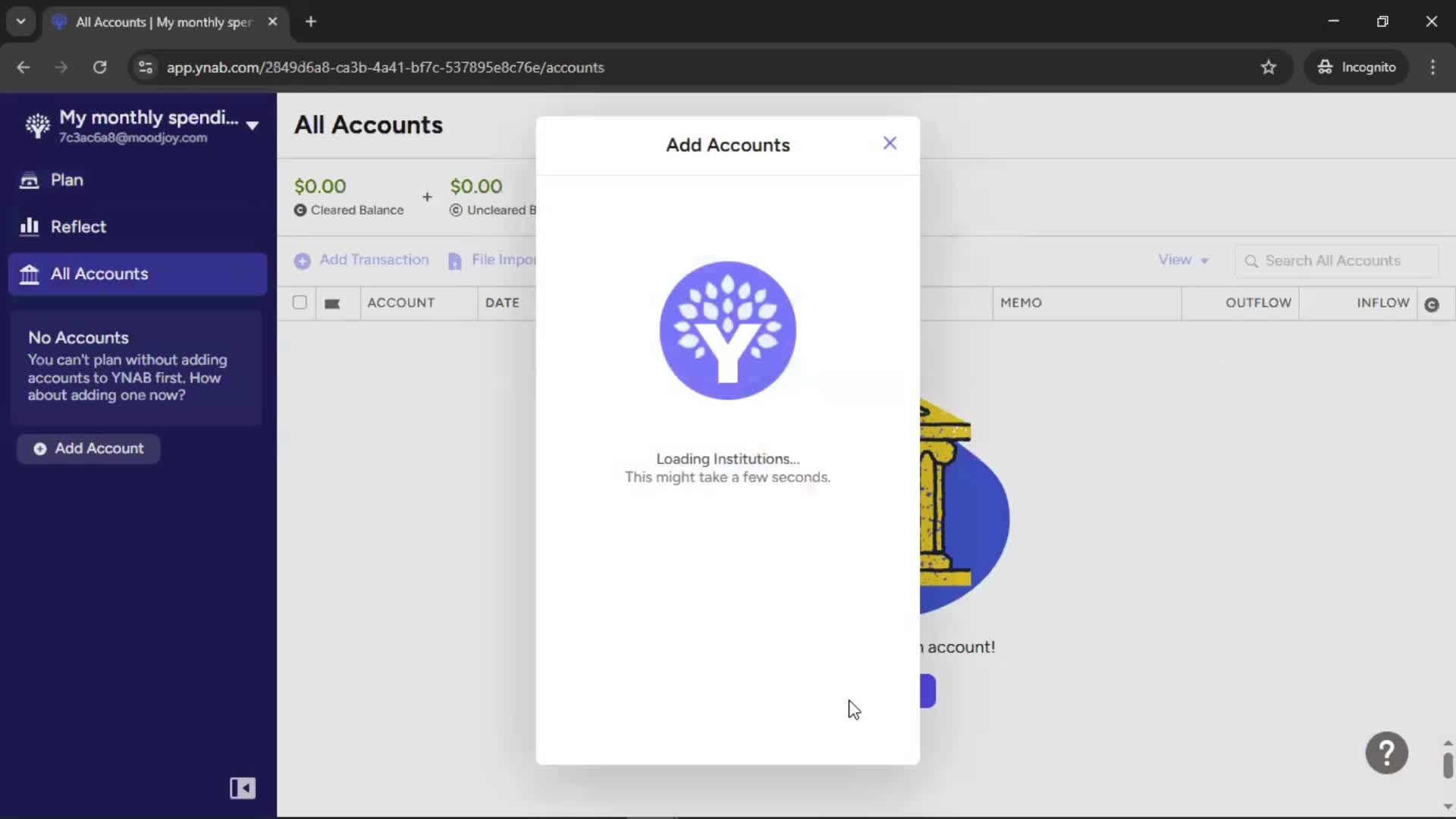Click File Import

coord(492,260)
